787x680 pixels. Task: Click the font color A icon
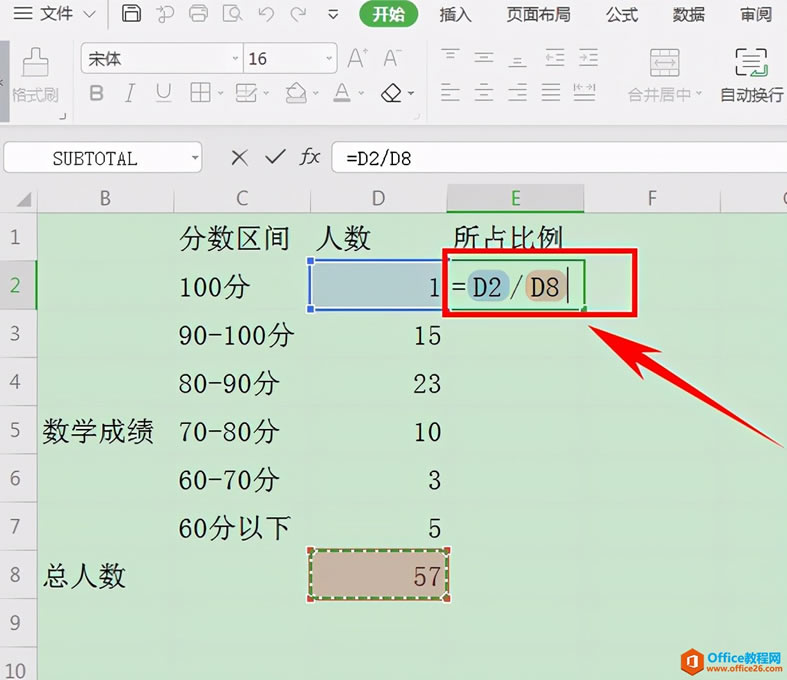pos(342,93)
